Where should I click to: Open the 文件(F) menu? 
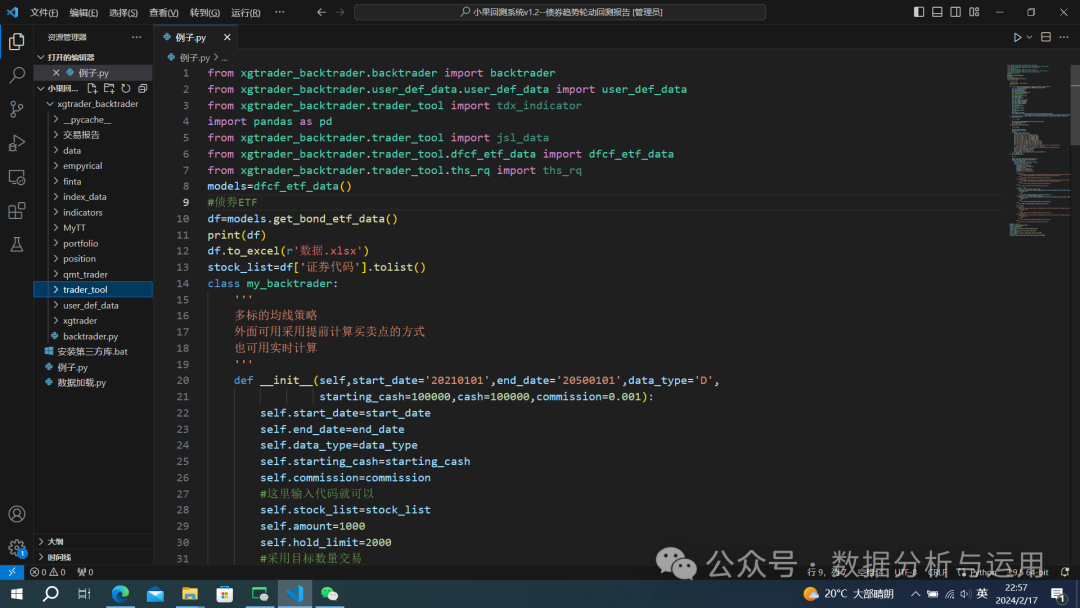44,12
